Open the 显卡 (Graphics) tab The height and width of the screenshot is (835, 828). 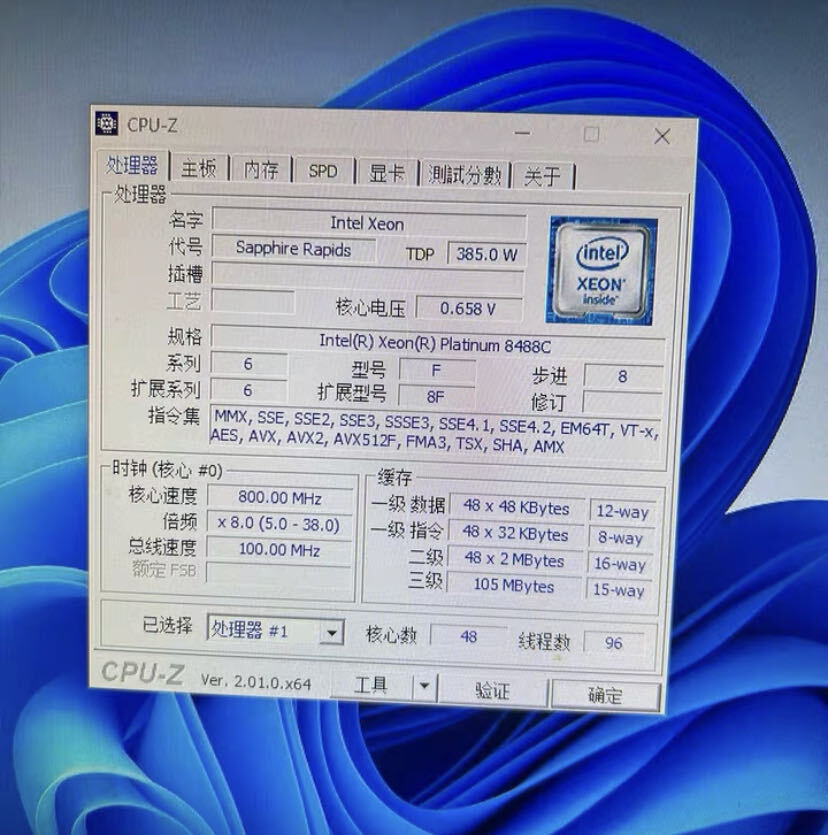click(386, 172)
